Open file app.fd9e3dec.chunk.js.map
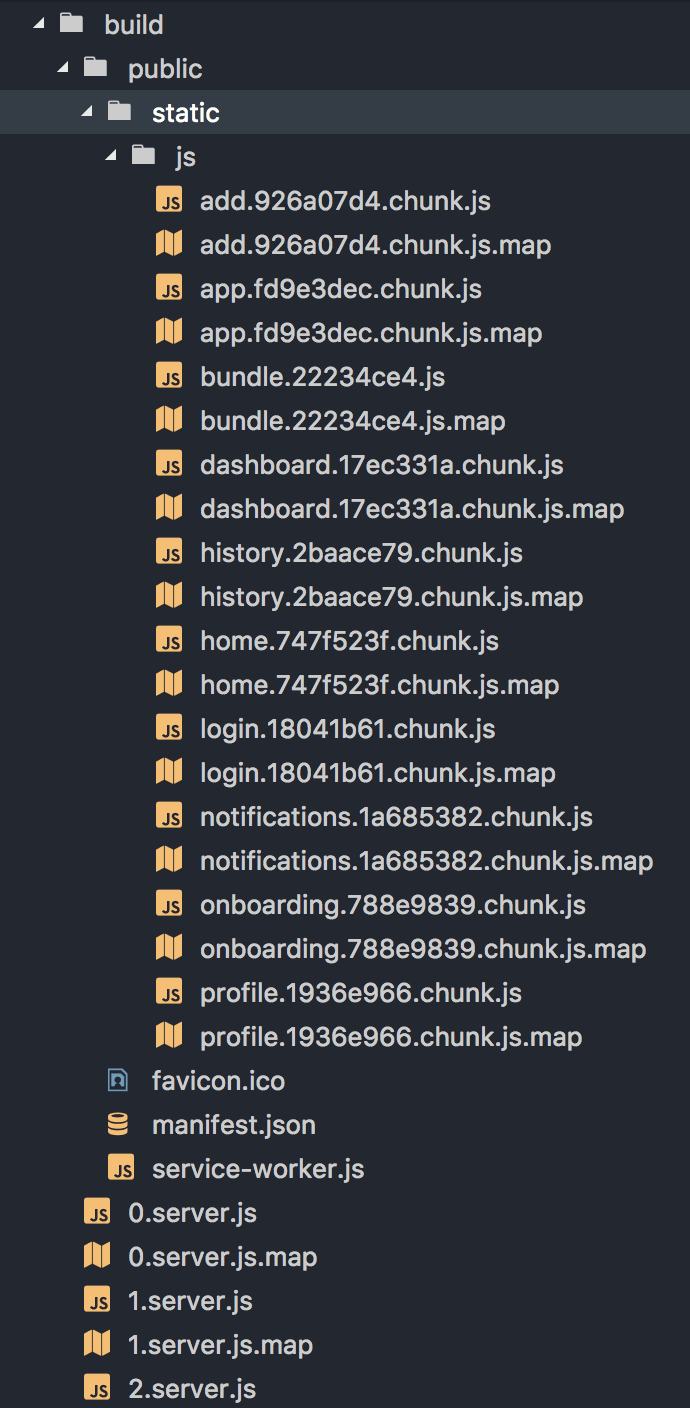The height and width of the screenshot is (1408, 690). 371,333
